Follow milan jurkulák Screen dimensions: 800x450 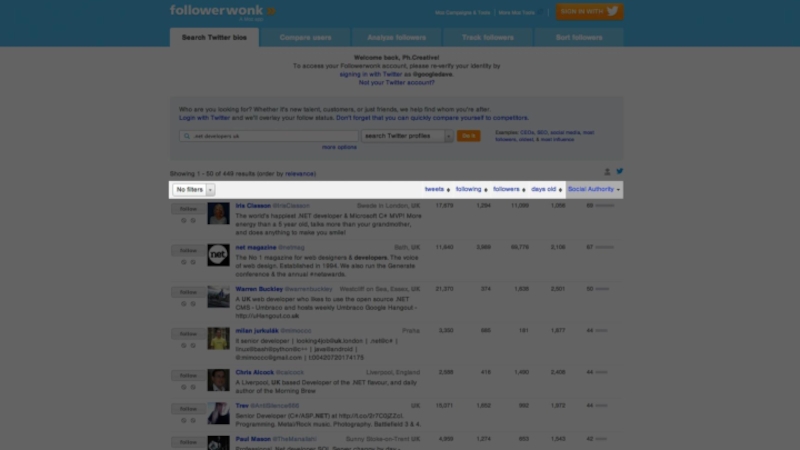click(188, 334)
